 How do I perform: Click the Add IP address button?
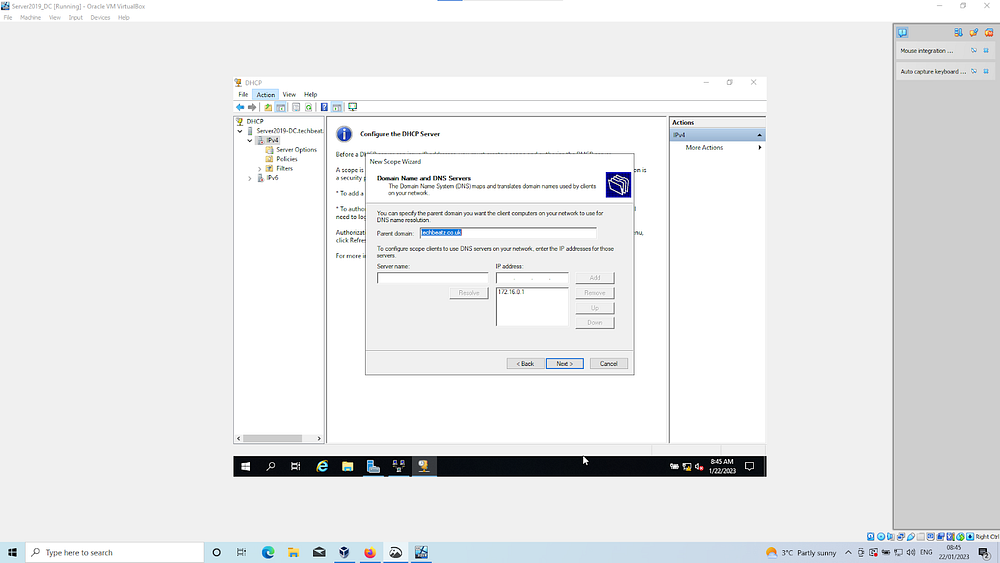[594, 278]
